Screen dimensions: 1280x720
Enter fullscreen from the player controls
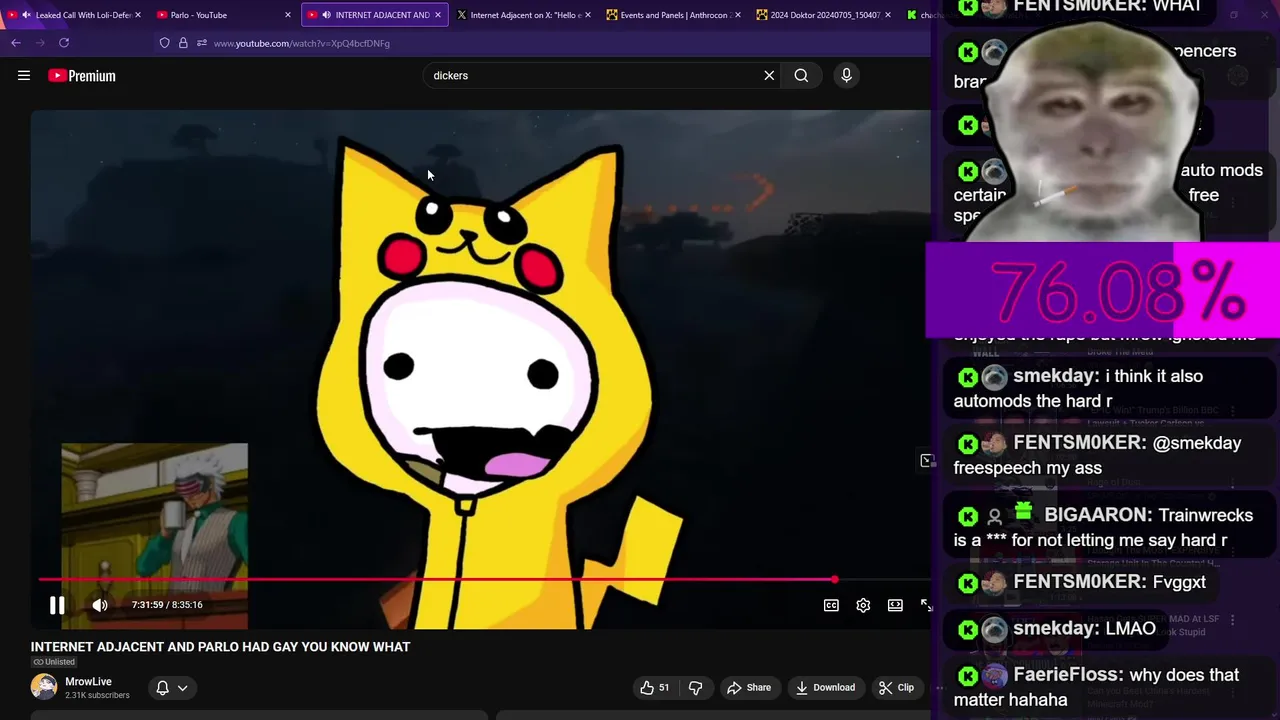[x=926, y=605]
